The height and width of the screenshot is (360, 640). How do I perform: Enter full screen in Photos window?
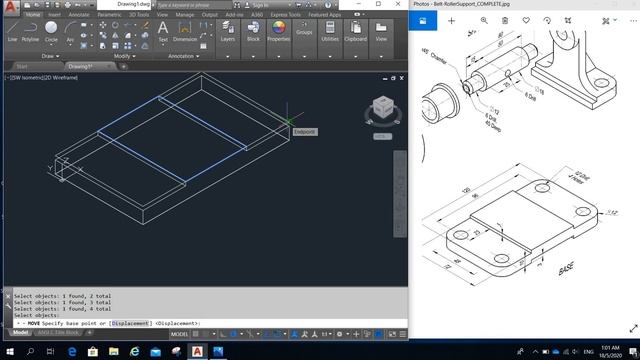[633, 329]
